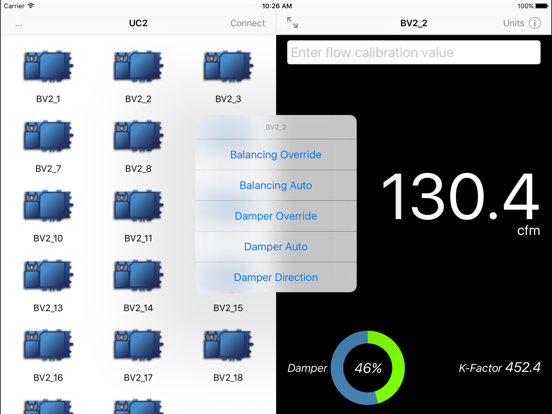
Task: Expand the detail view with the arrows icon
Action: coord(292,23)
